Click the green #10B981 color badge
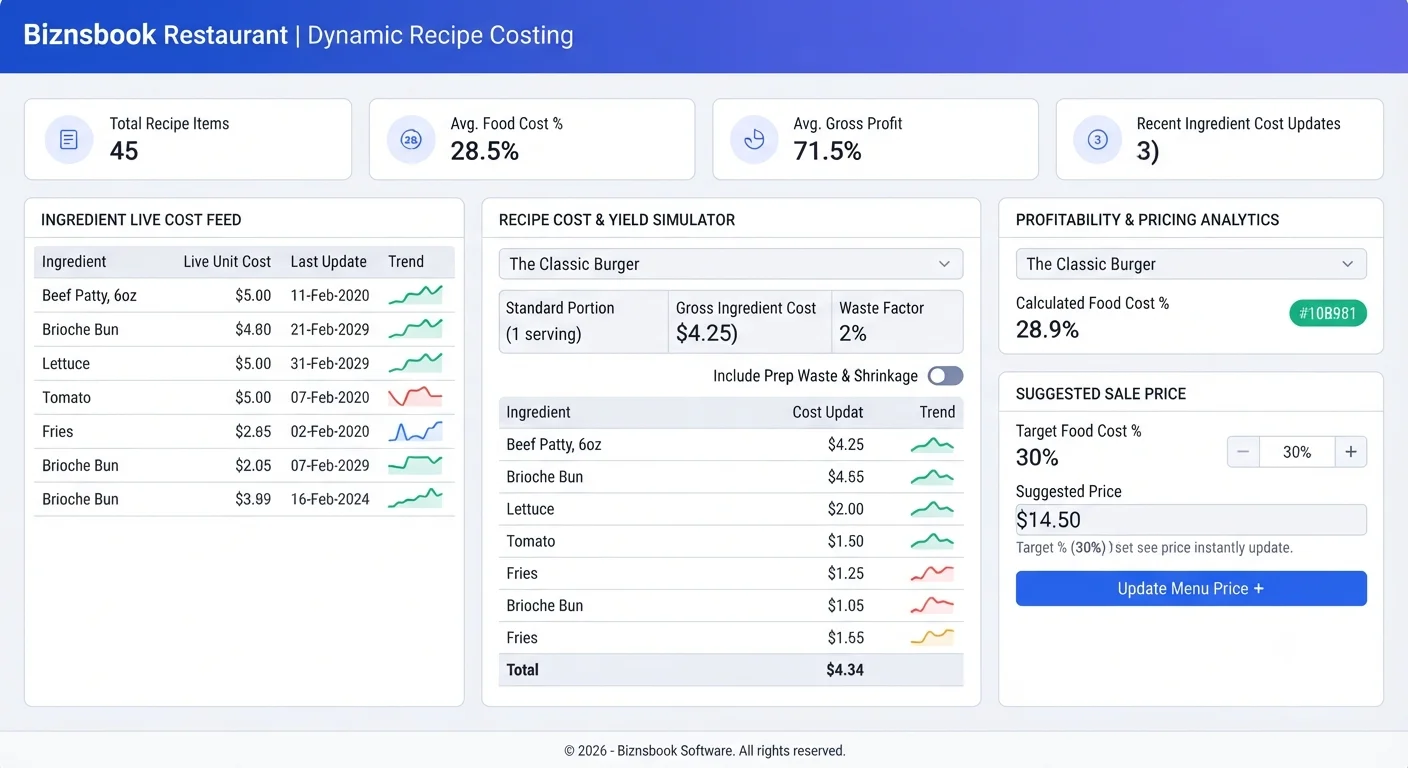The width and height of the screenshot is (1408, 768). coord(1328,314)
